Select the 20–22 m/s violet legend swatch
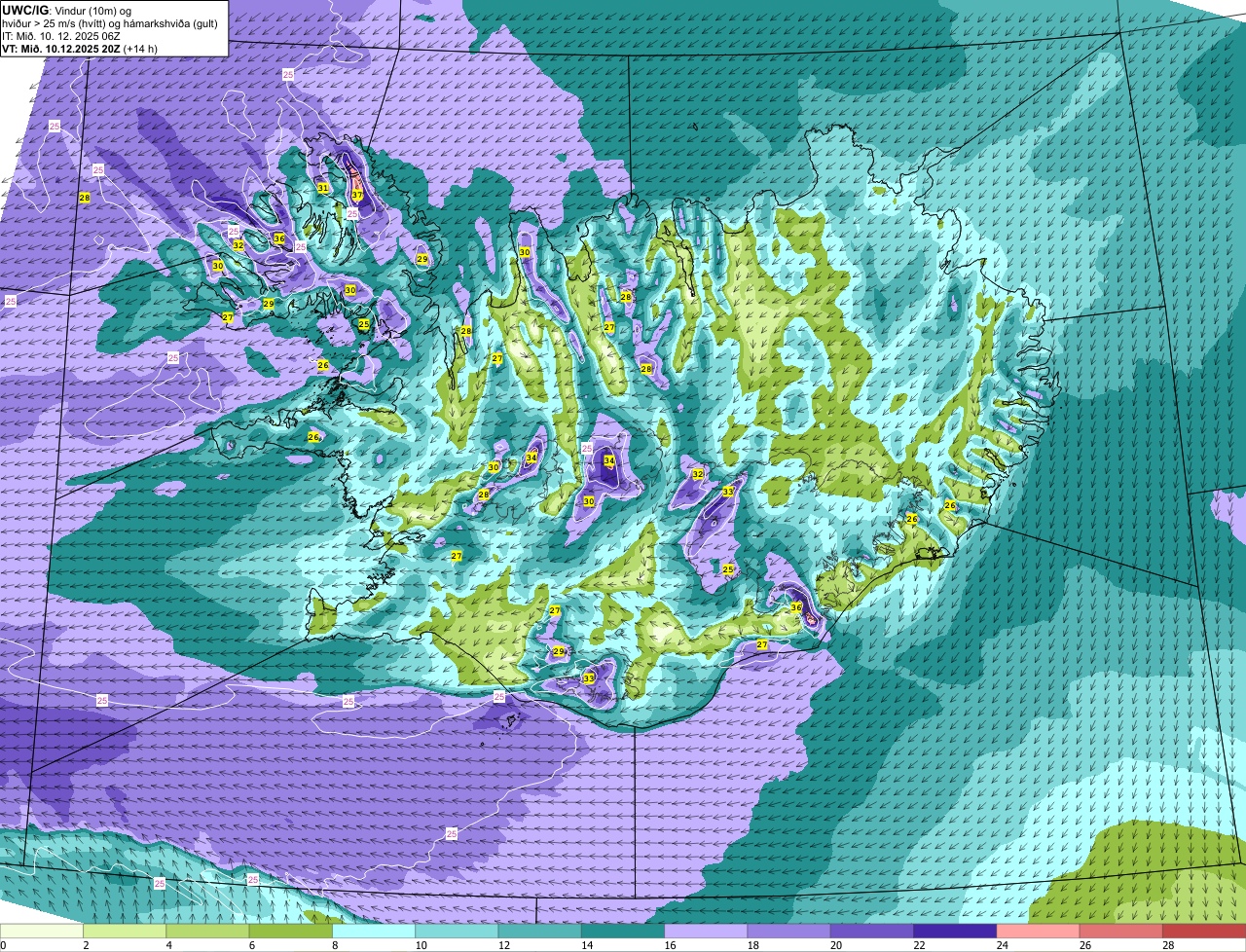The image size is (1246, 952). pos(873,932)
